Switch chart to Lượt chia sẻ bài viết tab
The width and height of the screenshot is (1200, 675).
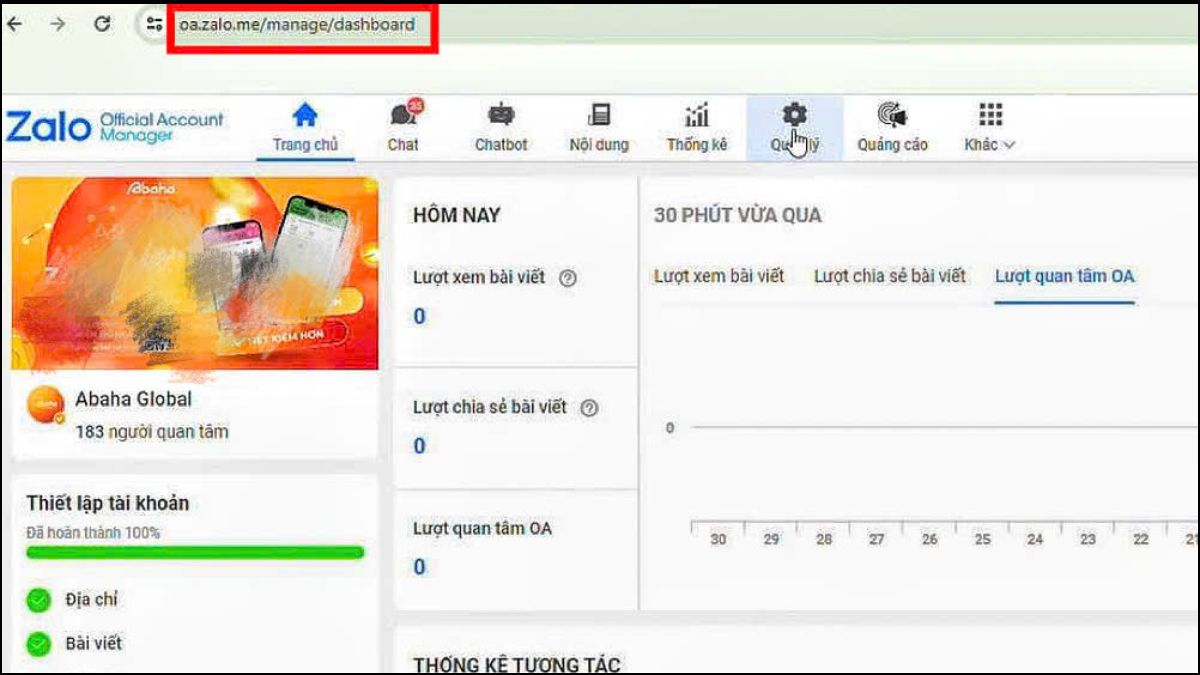tap(890, 276)
